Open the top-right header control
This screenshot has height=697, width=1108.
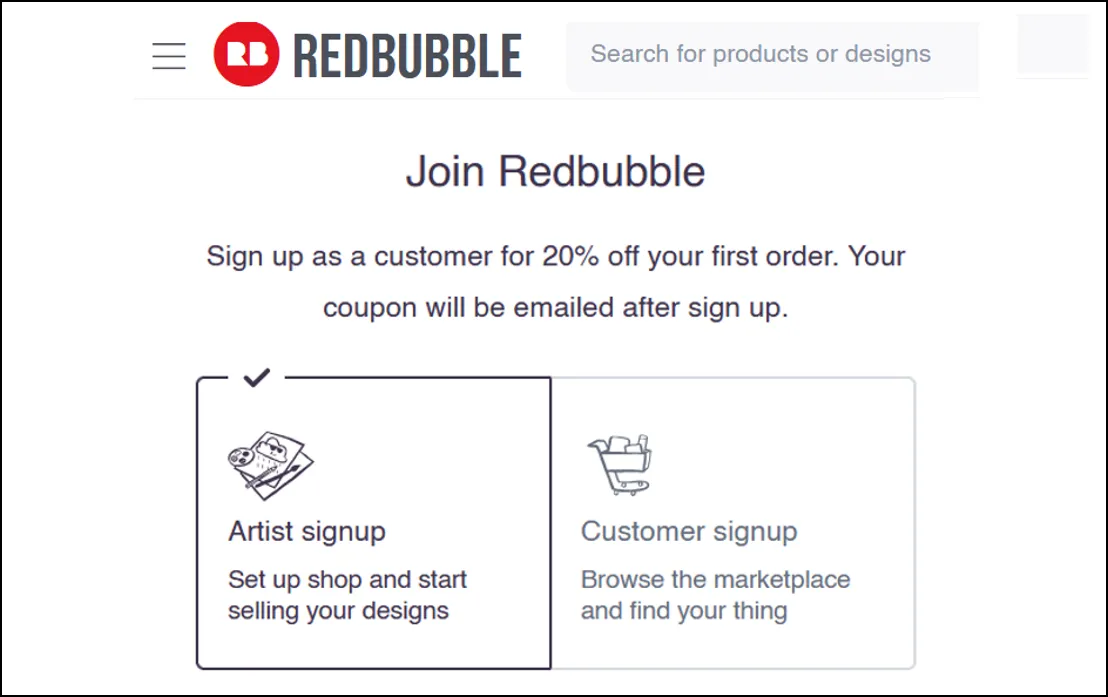1052,47
